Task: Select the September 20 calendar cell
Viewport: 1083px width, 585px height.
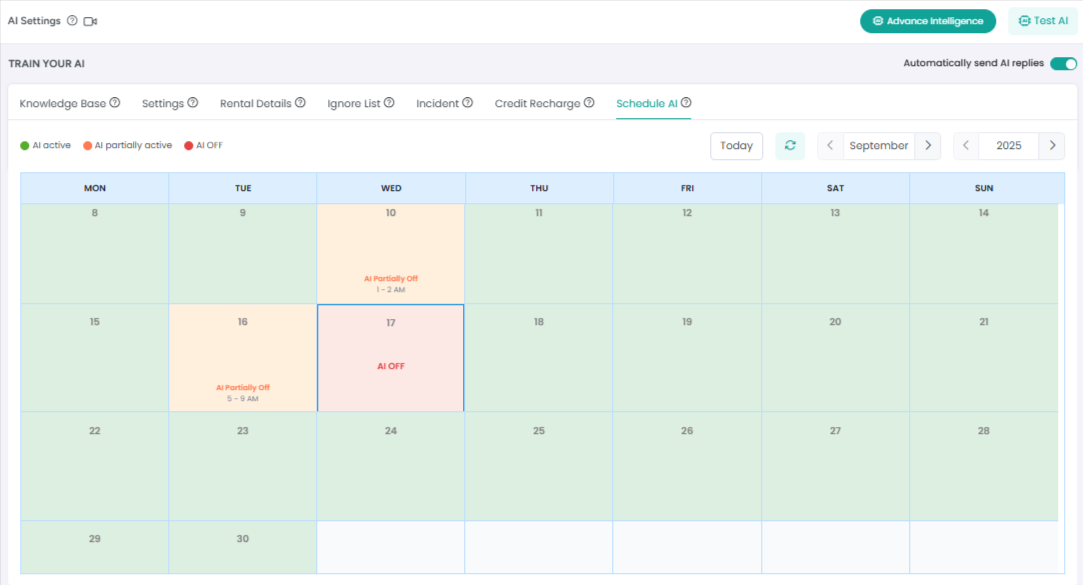Action: tap(835, 358)
